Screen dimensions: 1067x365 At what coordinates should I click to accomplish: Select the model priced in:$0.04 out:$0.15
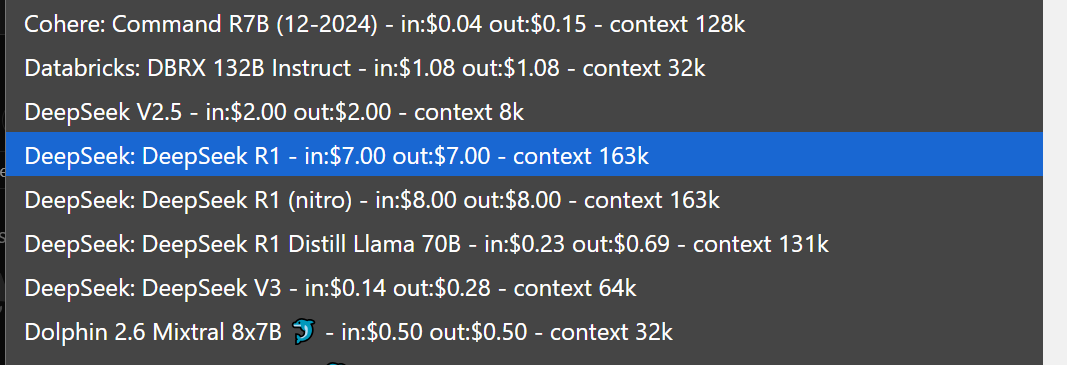click(524, 24)
